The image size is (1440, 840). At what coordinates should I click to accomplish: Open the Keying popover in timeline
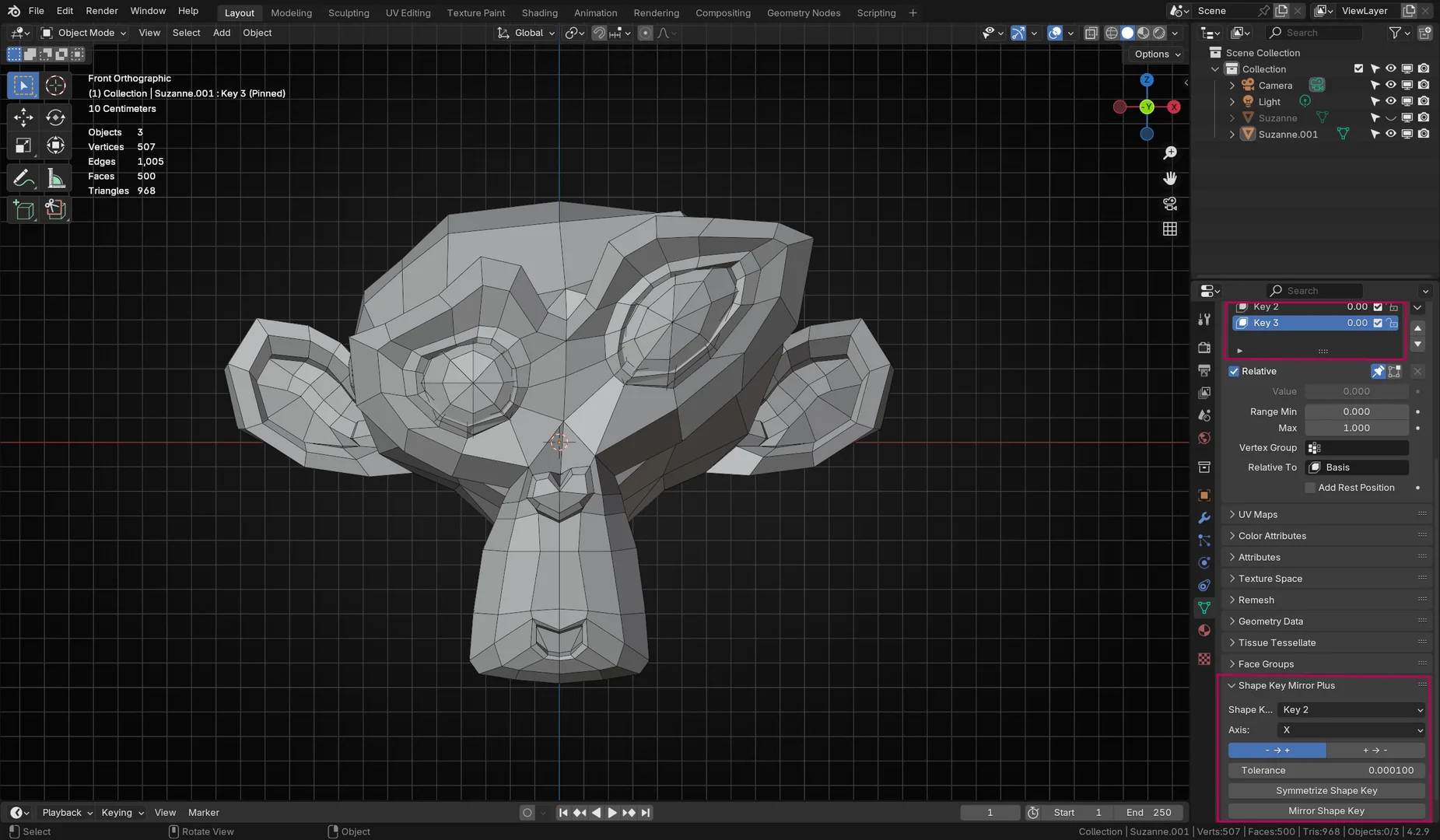pos(122,813)
